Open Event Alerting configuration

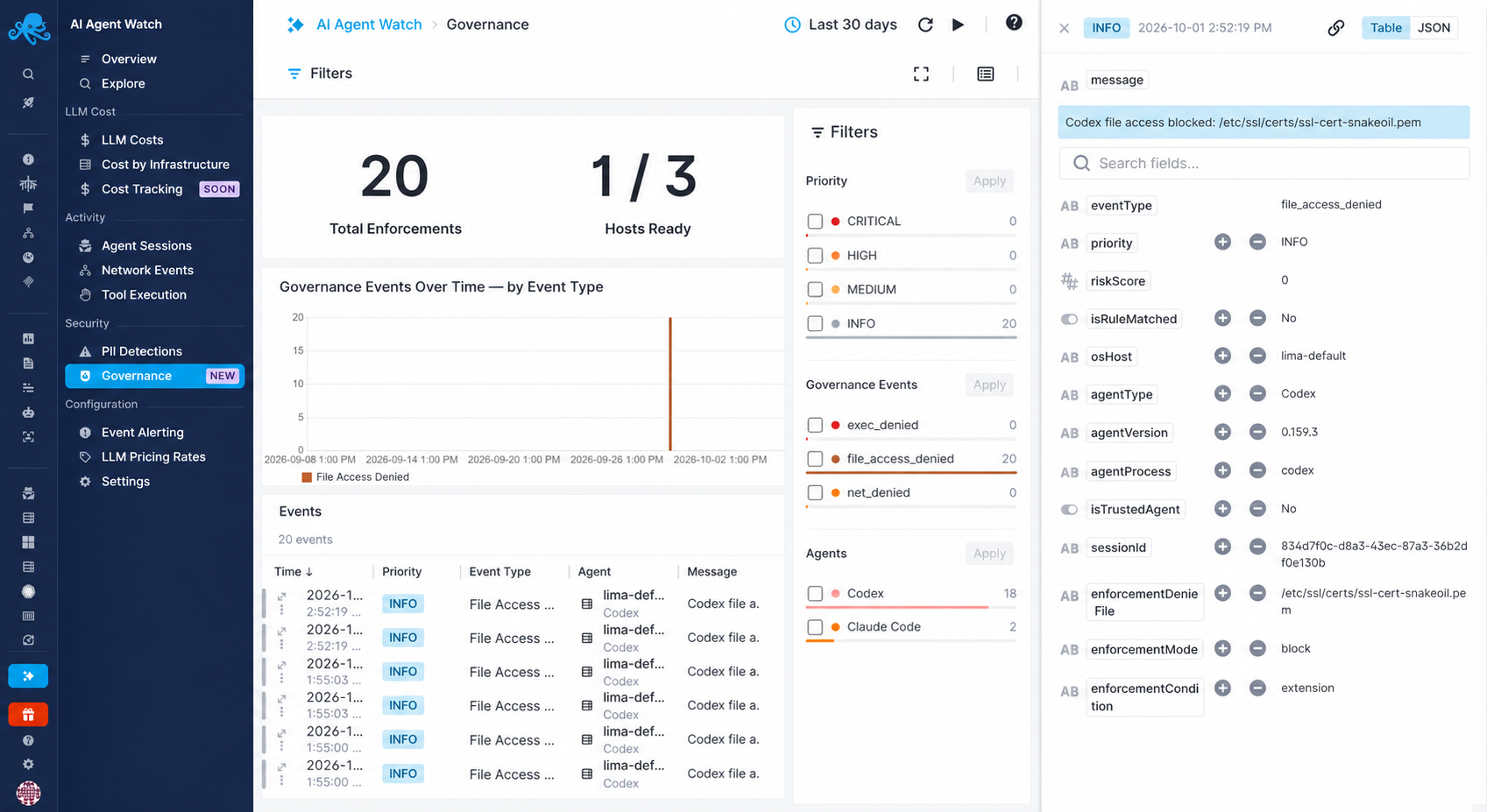pyautogui.click(x=142, y=433)
